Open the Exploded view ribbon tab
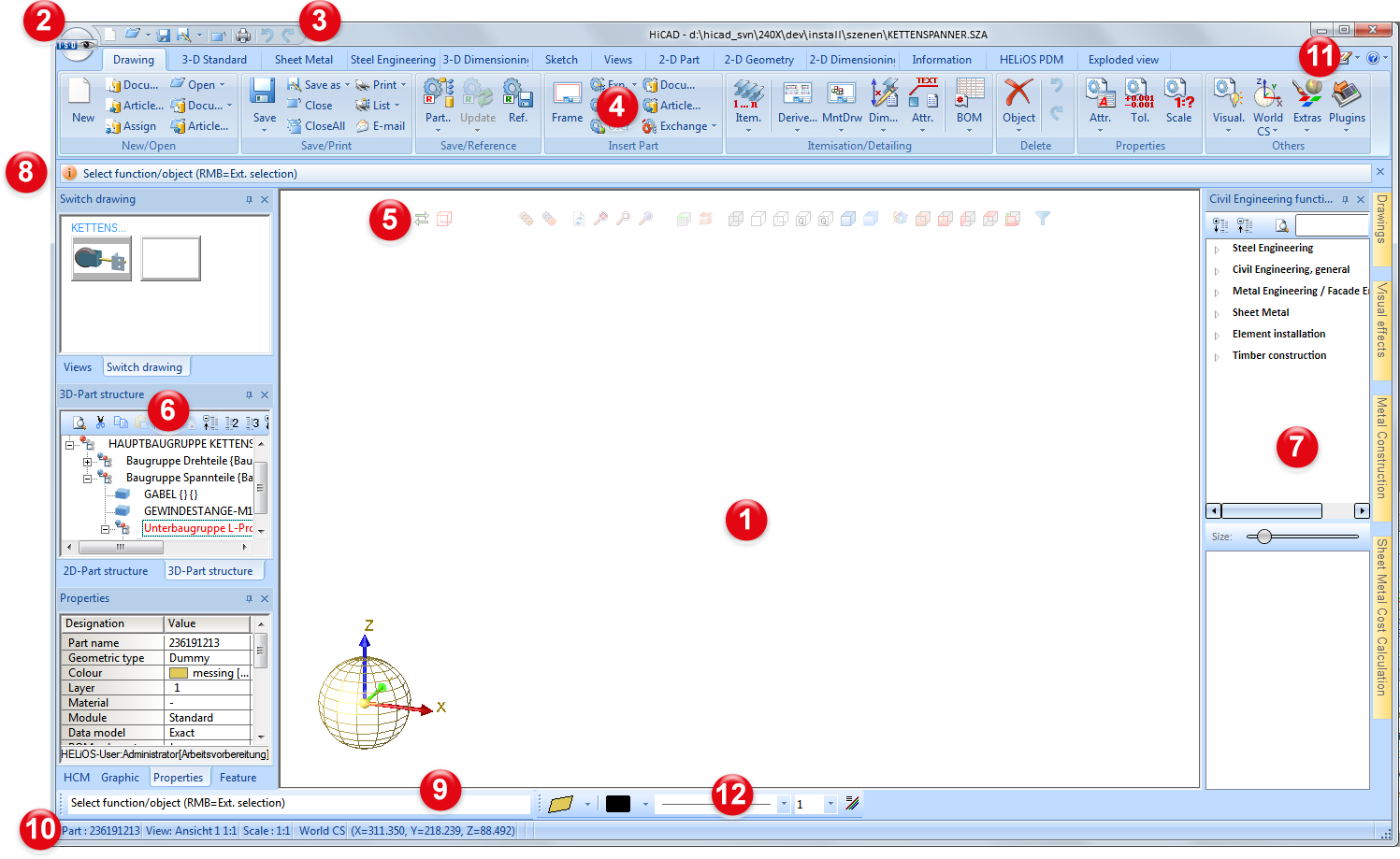 [1123, 60]
